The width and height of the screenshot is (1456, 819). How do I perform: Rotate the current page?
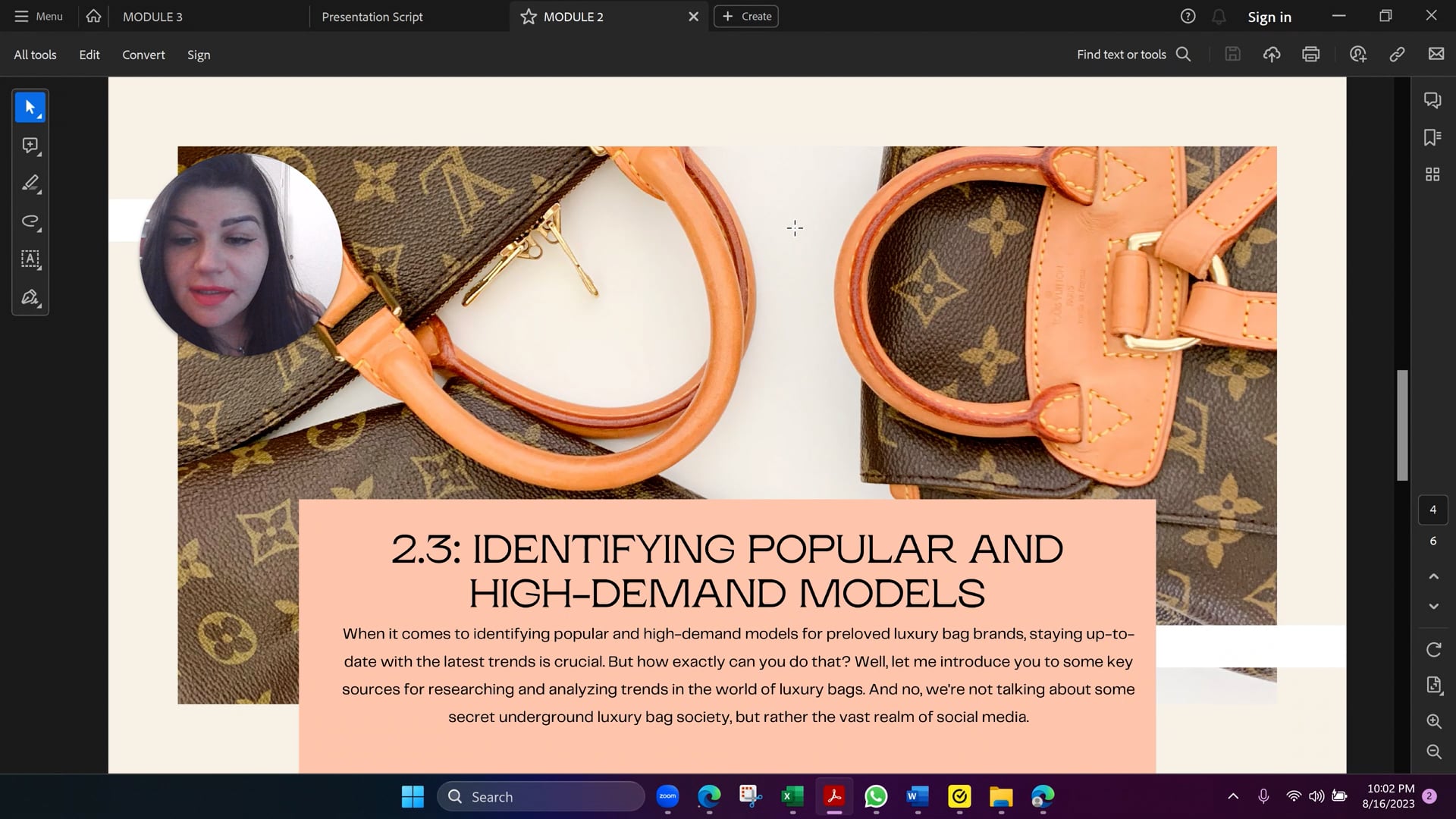[1433, 649]
